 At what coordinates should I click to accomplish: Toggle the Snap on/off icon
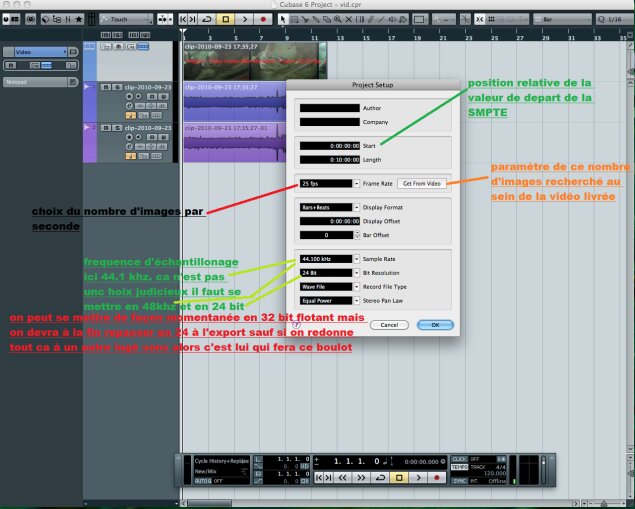point(479,19)
